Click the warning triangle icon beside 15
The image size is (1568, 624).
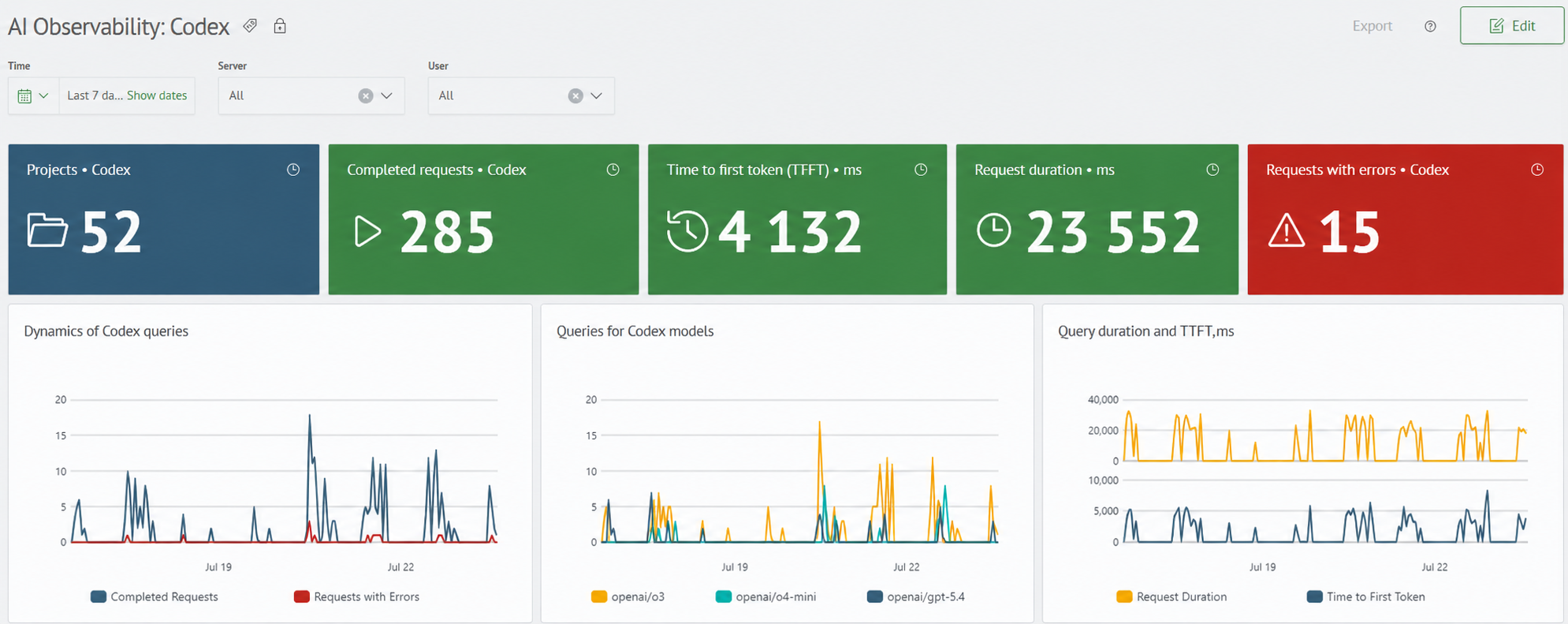pos(1287,231)
